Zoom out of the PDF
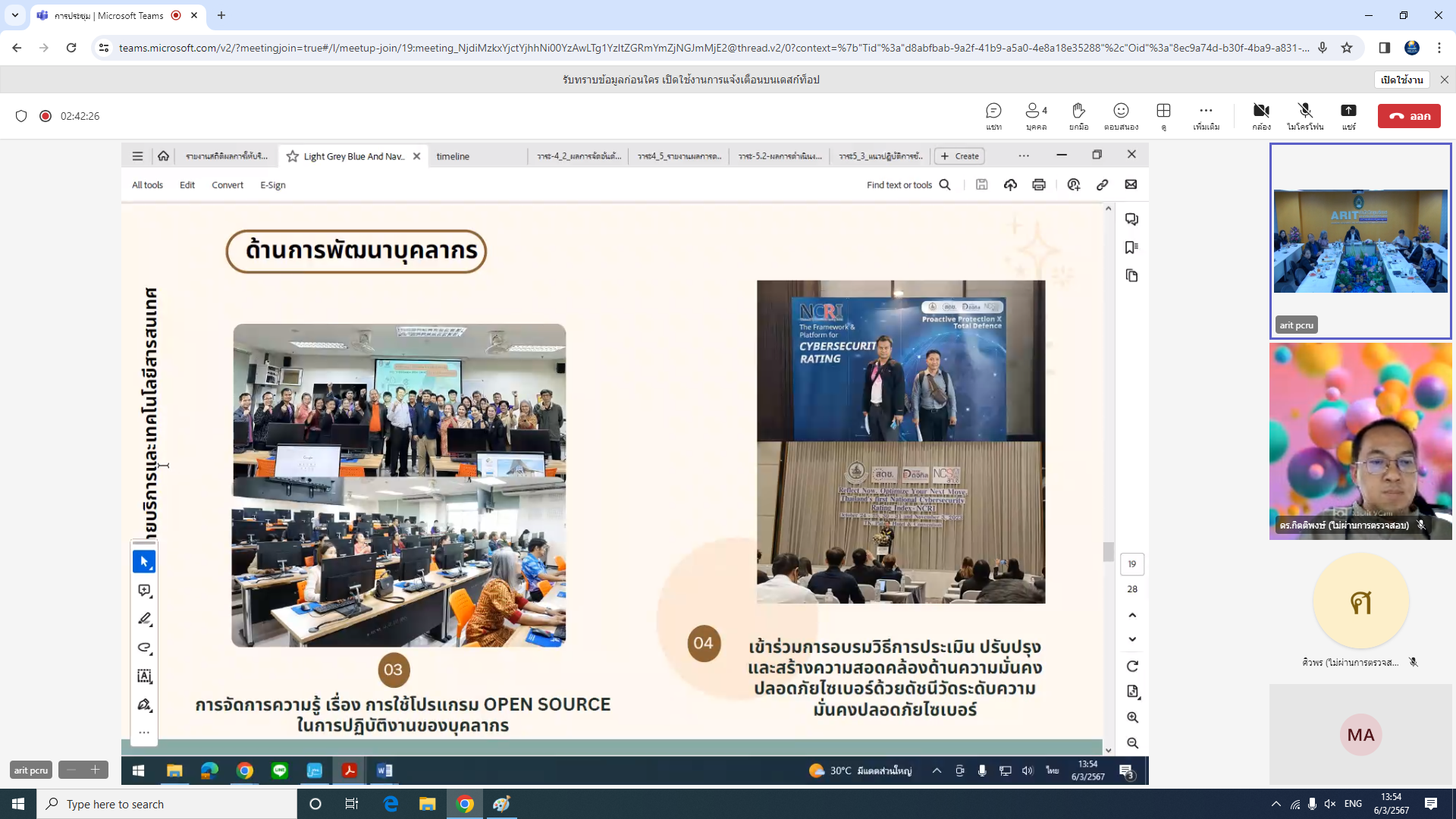The height and width of the screenshot is (819, 1456). (x=1131, y=743)
